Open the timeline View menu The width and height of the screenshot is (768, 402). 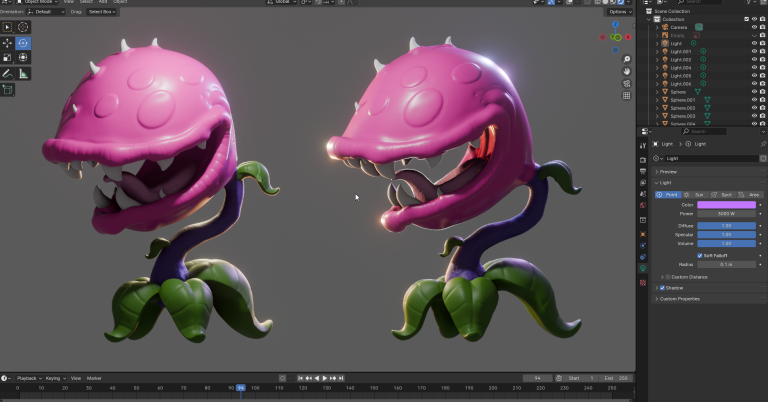tap(76, 378)
